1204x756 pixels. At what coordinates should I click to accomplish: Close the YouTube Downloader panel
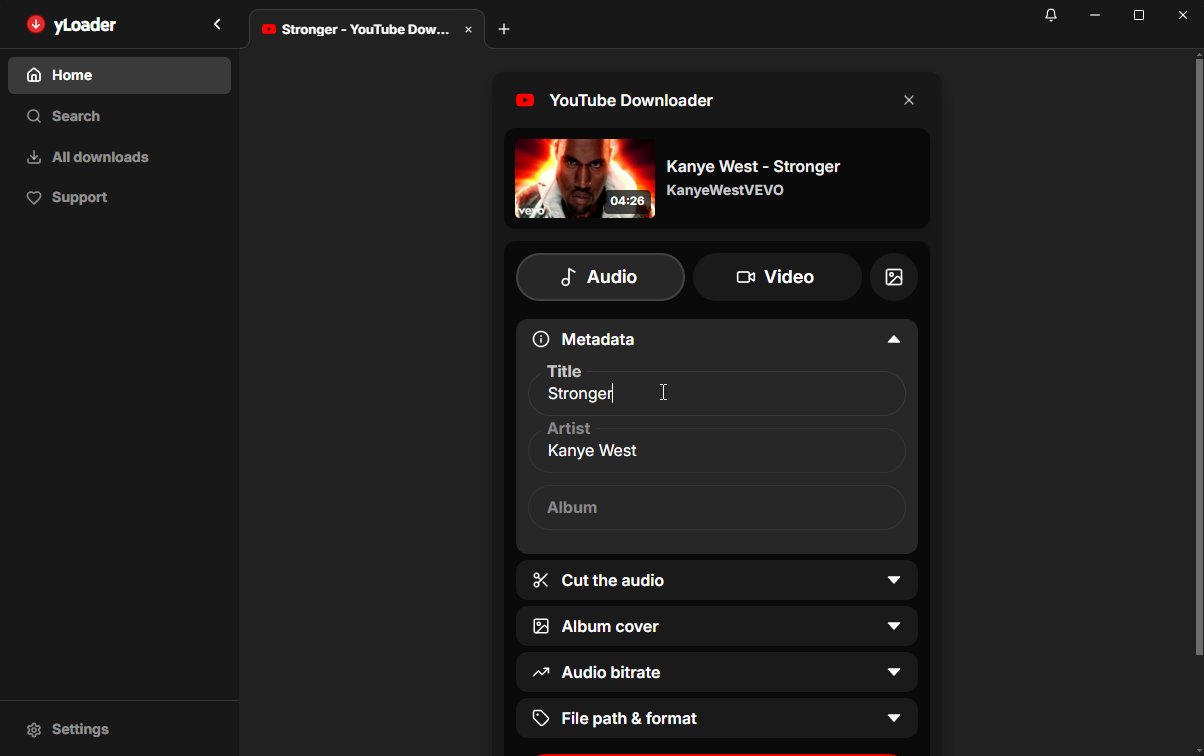click(x=909, y=100)
